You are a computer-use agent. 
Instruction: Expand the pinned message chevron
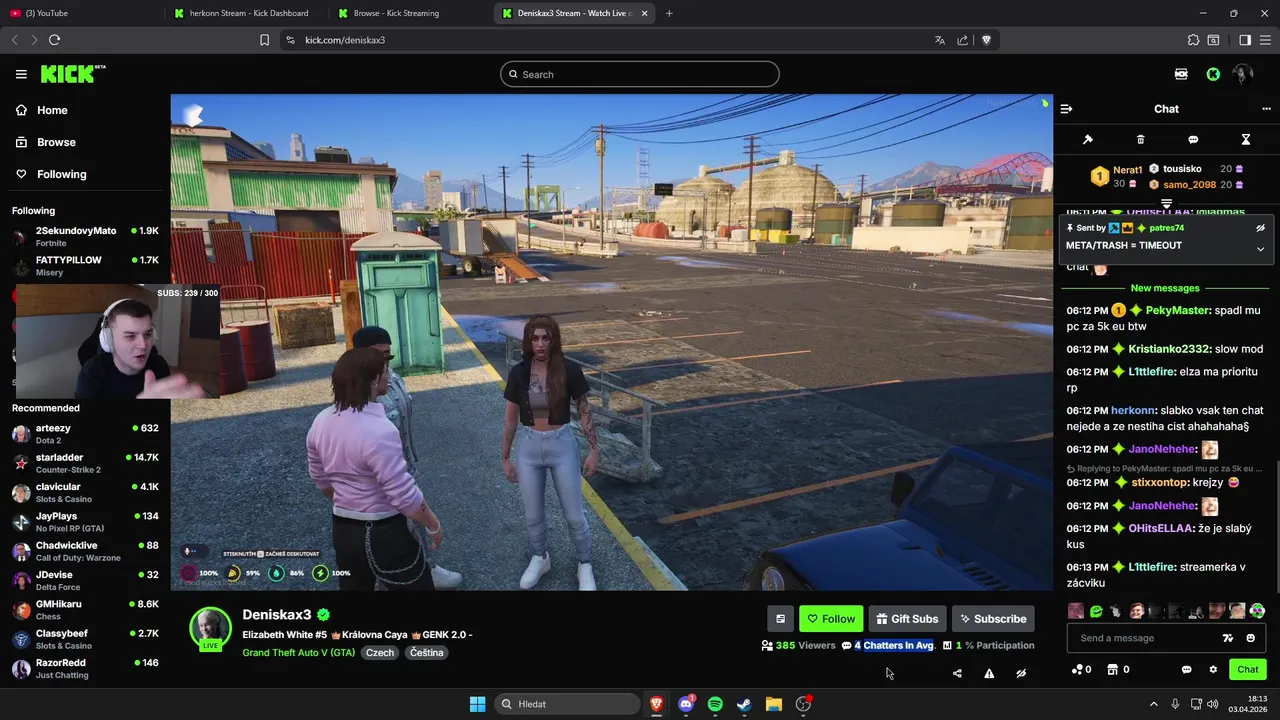tap(1260, 249)
